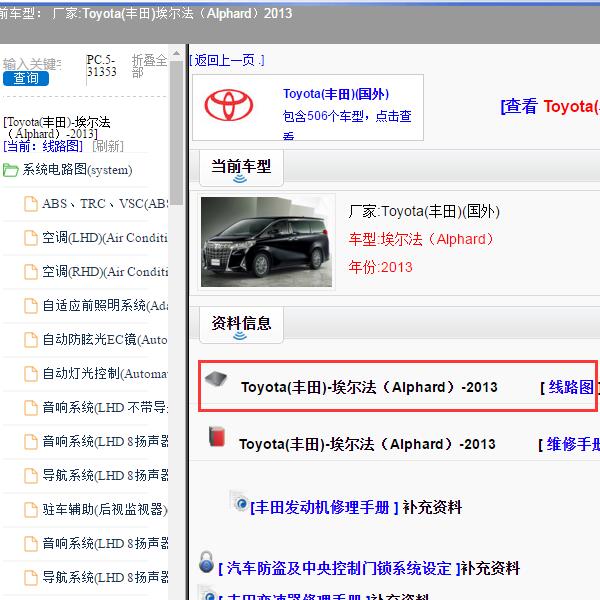Image resolution: width=600 pixels, height=600 pixels.
Task: Open 驻车辅助(后视监视器) tree item
Action: point(105,509)
